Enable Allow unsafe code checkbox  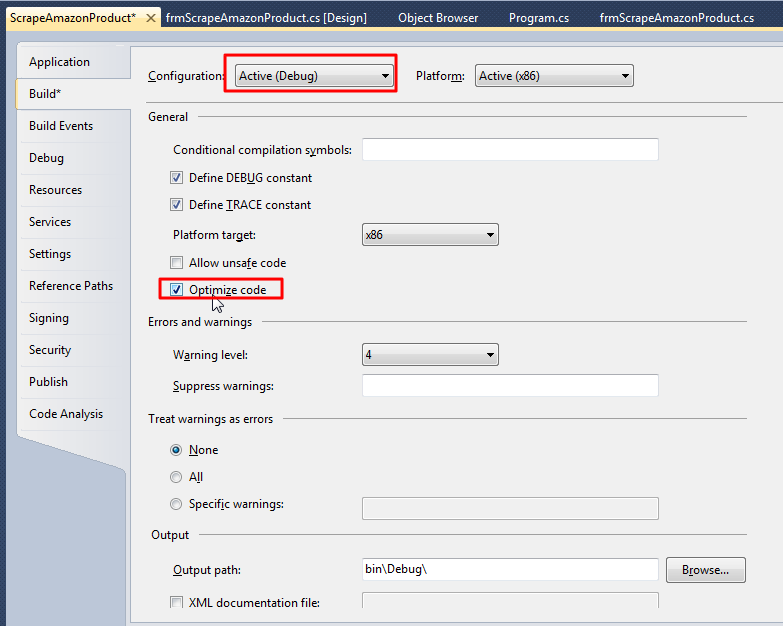(x=176, y=263)
